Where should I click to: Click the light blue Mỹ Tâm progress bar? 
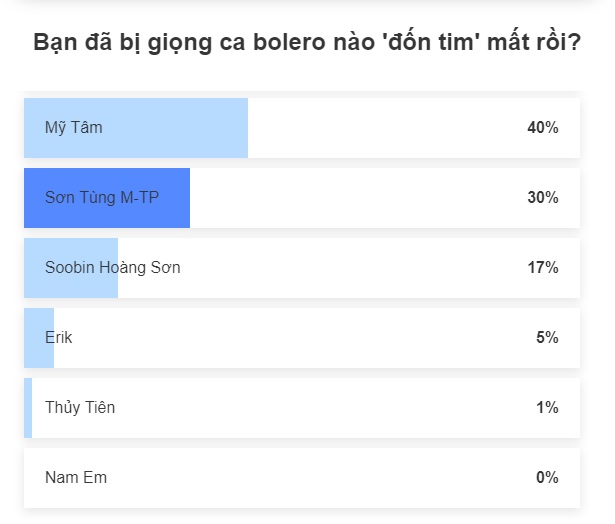point(180,128)
